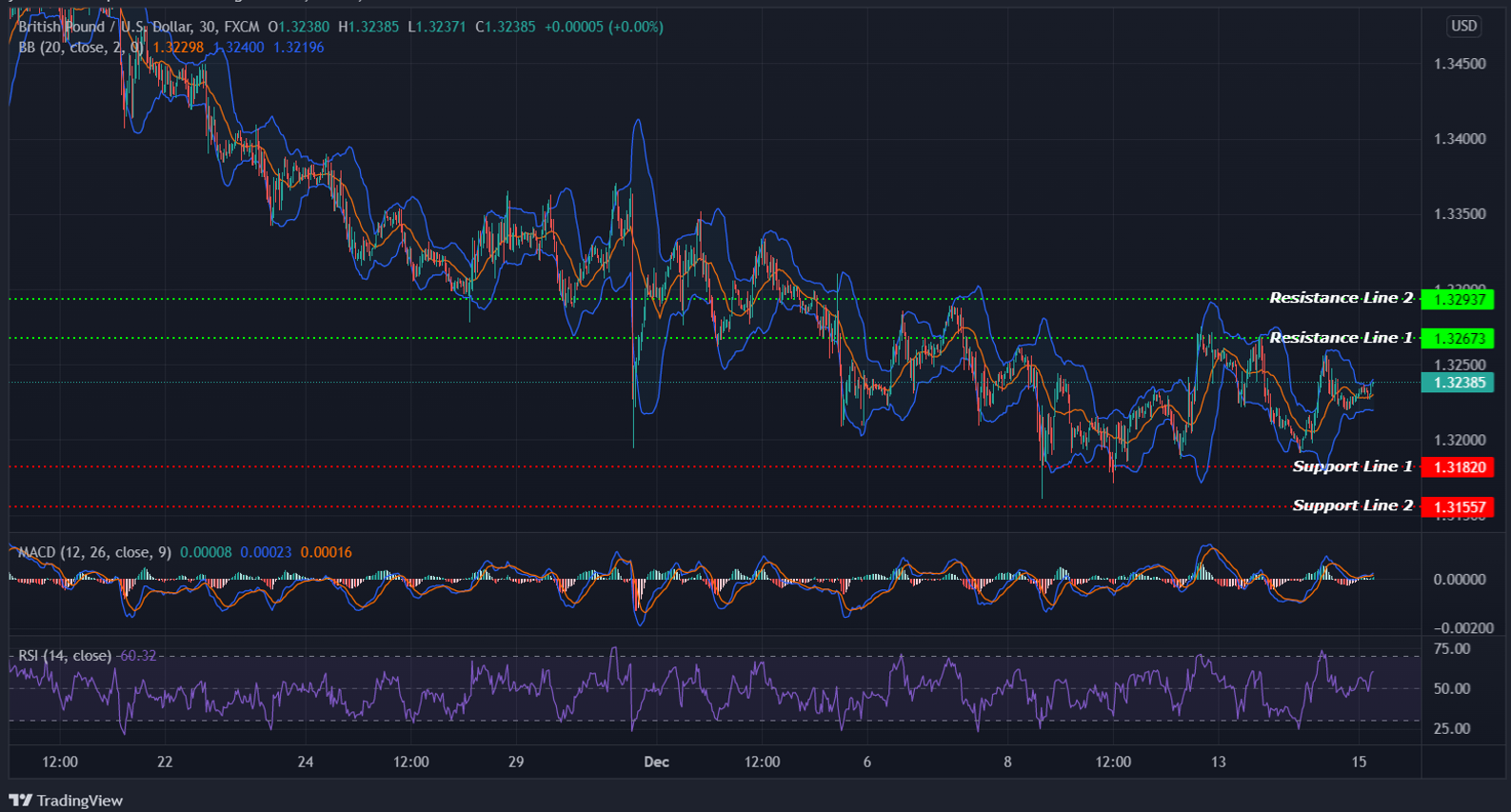
Task: Click the BB basis value 1.32298
Action: click(178, 47)
